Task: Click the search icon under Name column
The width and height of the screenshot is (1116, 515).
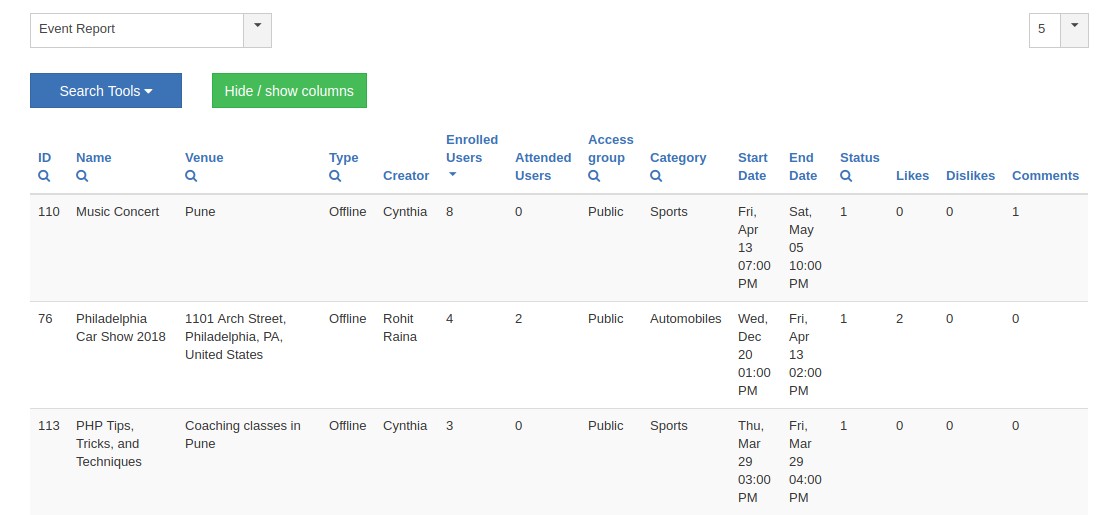Action: 82,176
